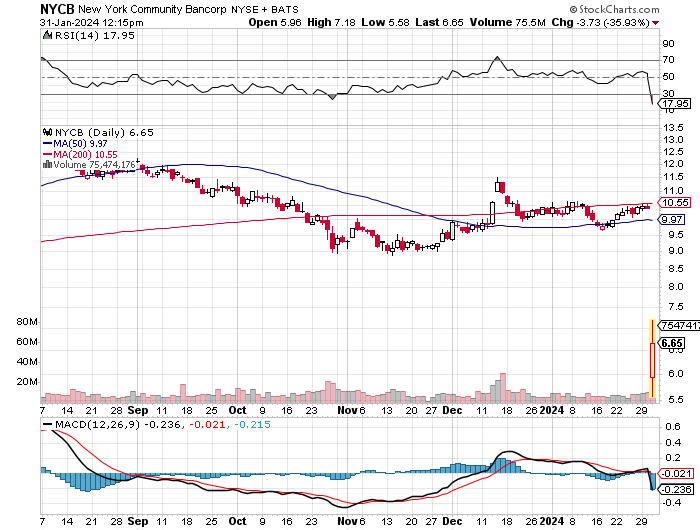Click the RSI(14) 17.95 legend label
Viewport: 700px width, 530px height.
[95, 35]
